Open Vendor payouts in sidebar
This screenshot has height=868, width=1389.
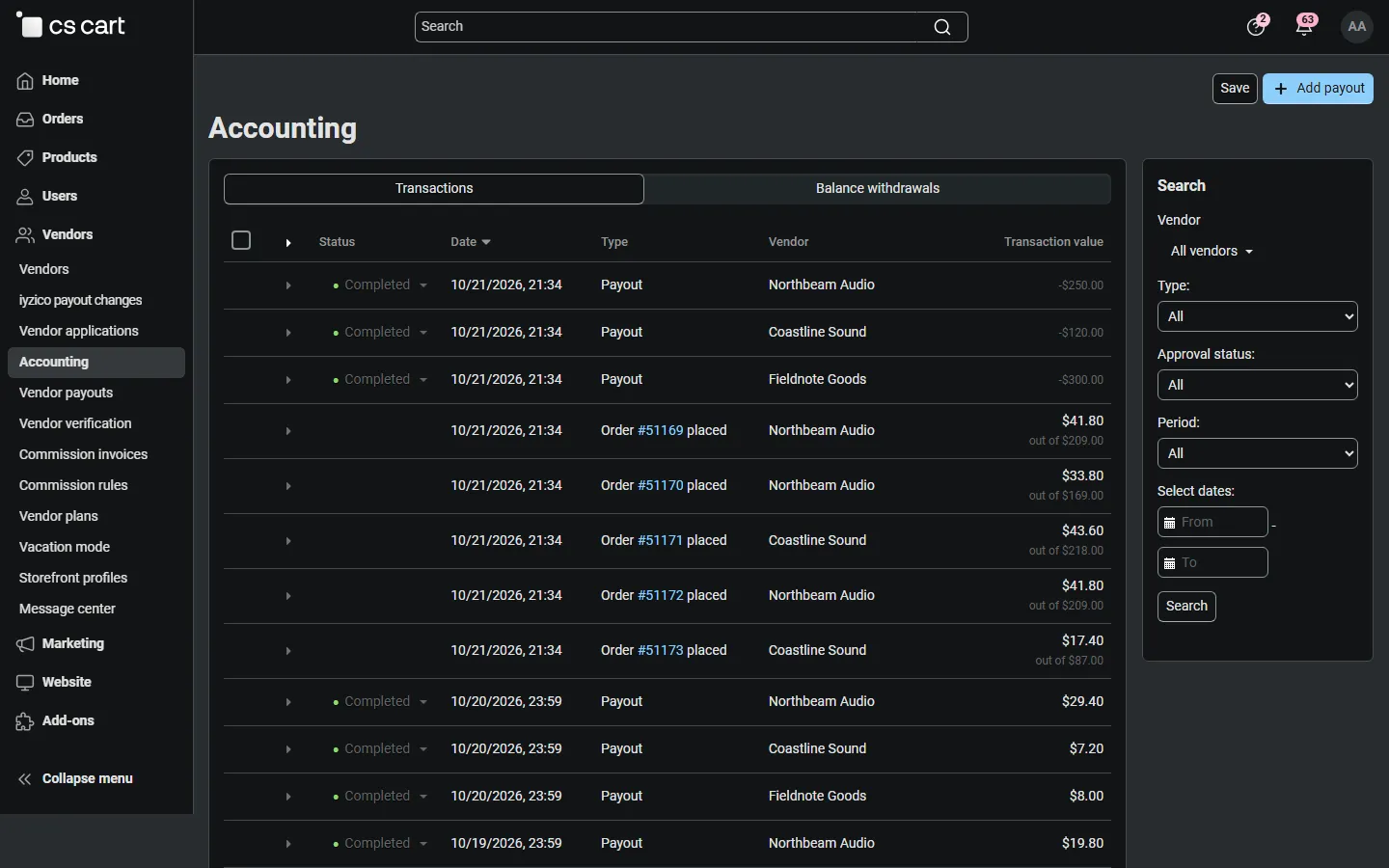click(67, 393)
